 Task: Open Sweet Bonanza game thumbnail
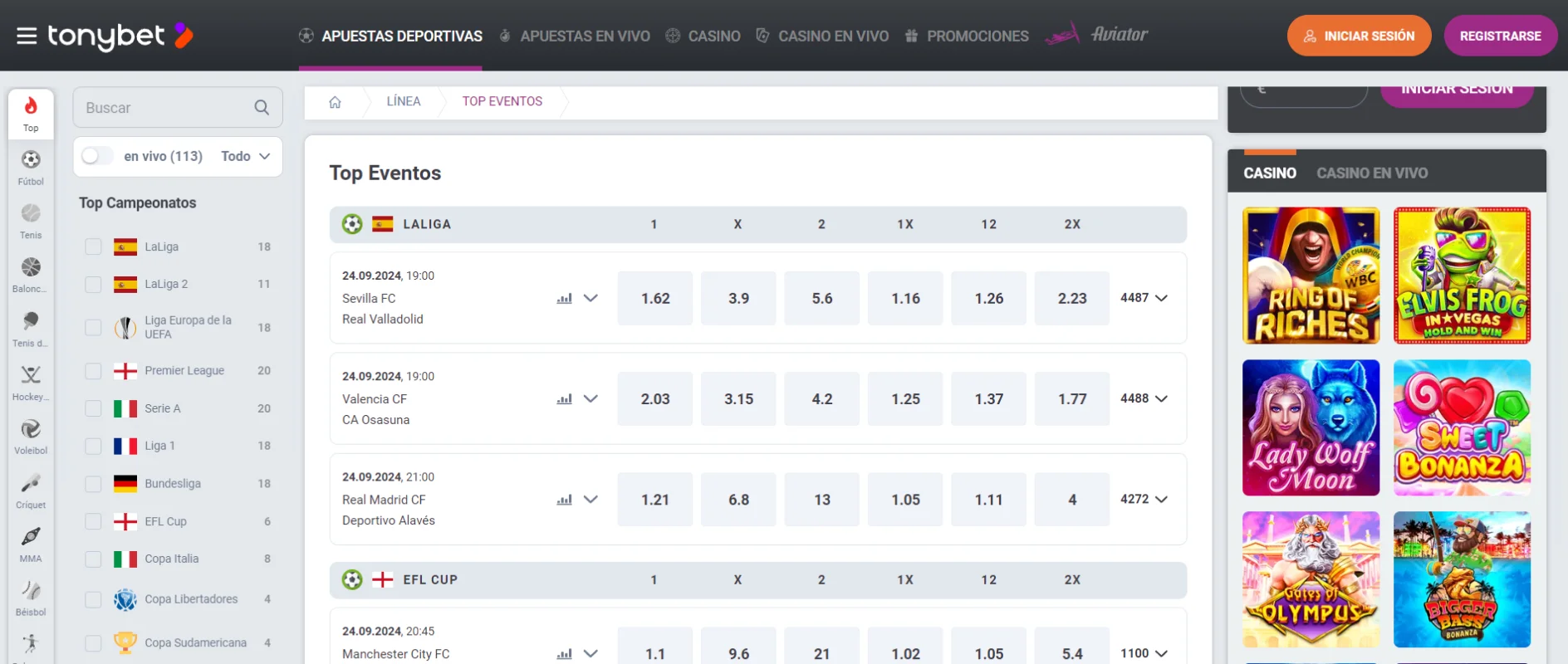coord(1462,427)
